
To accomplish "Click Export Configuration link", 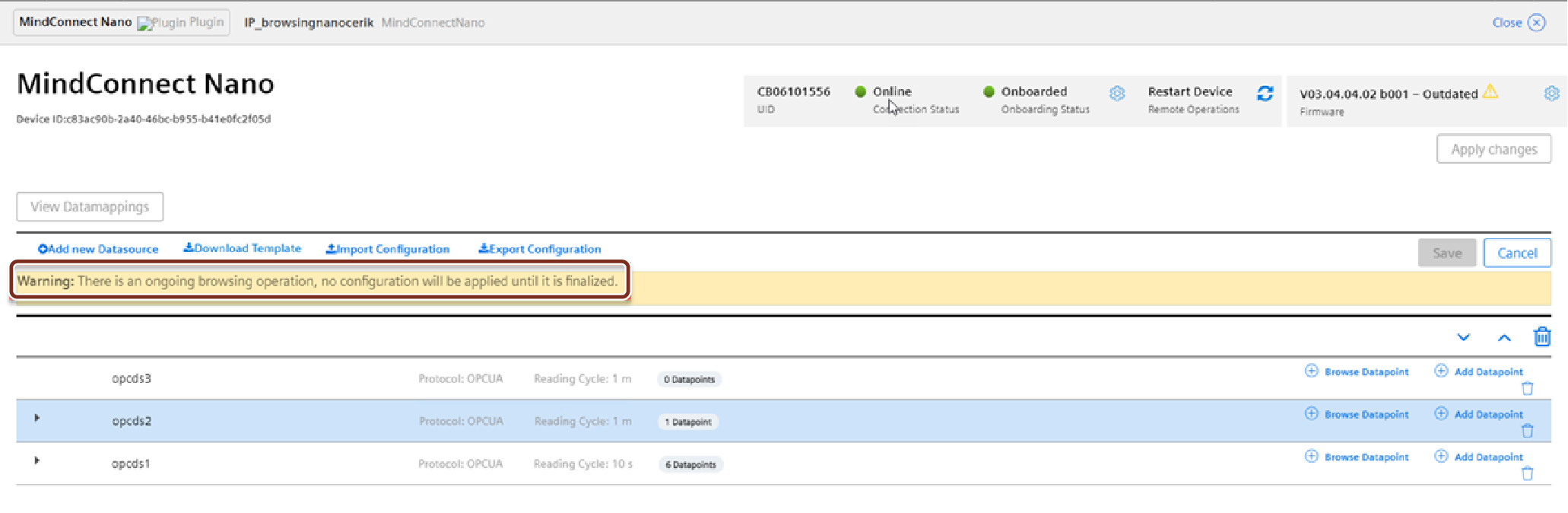I will (x=540, y=249).
